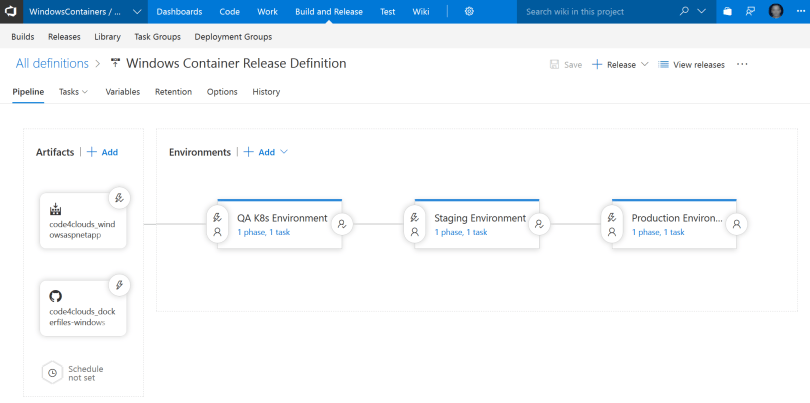Select the code4clouds_windowsaspnetapp artifact name

tap(82, 229)
